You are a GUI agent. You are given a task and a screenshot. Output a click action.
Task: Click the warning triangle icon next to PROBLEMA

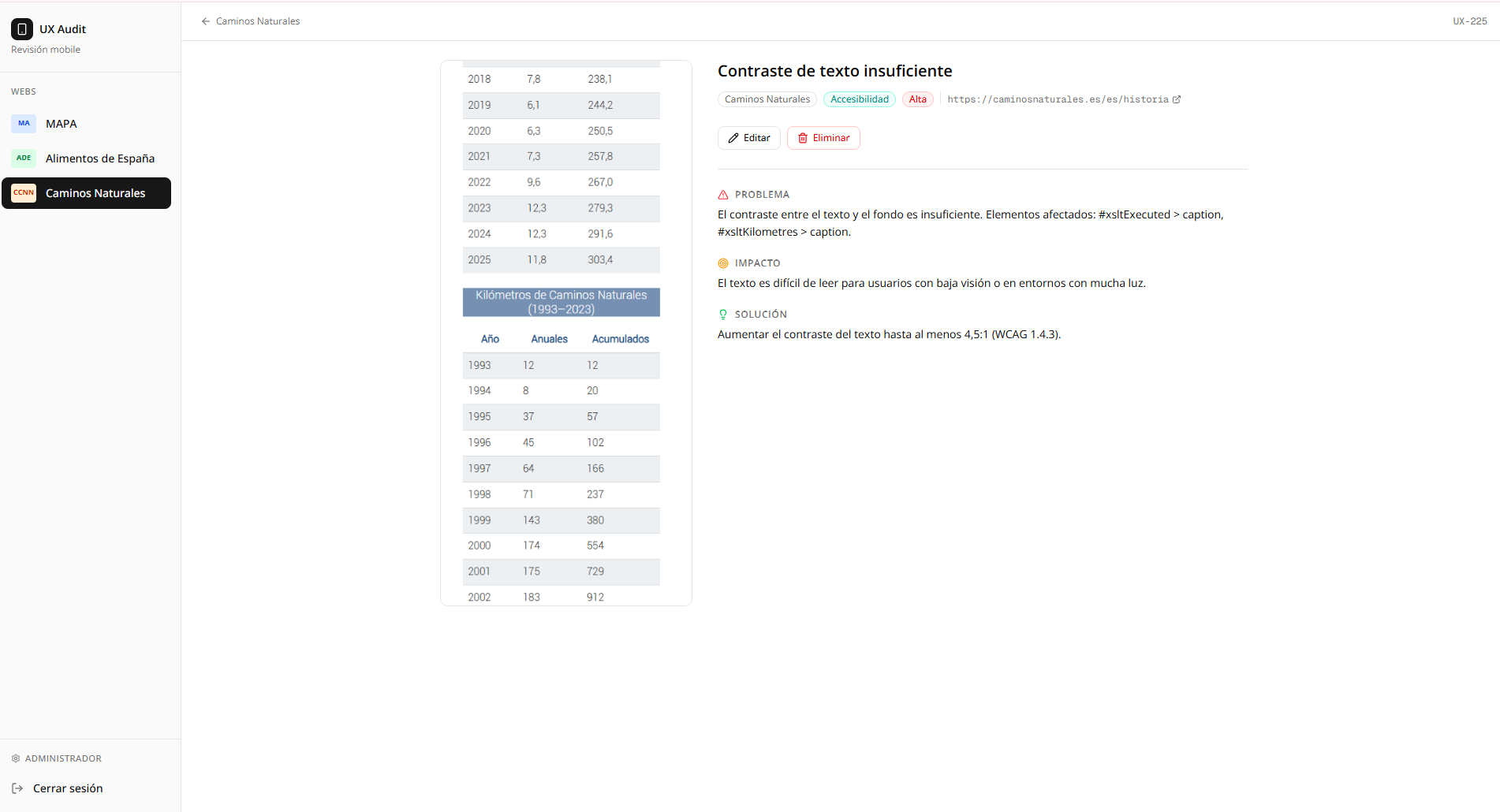coord(723,195)
